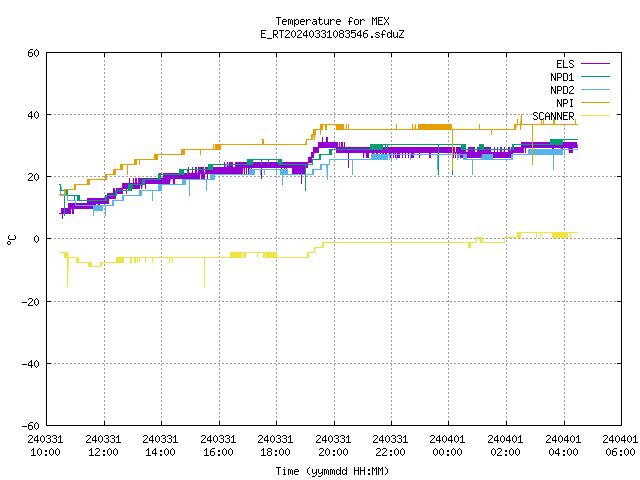Click the x-axis tick 240331 10:00
Viewport: 640px width, 480px height.
point(45,446)
